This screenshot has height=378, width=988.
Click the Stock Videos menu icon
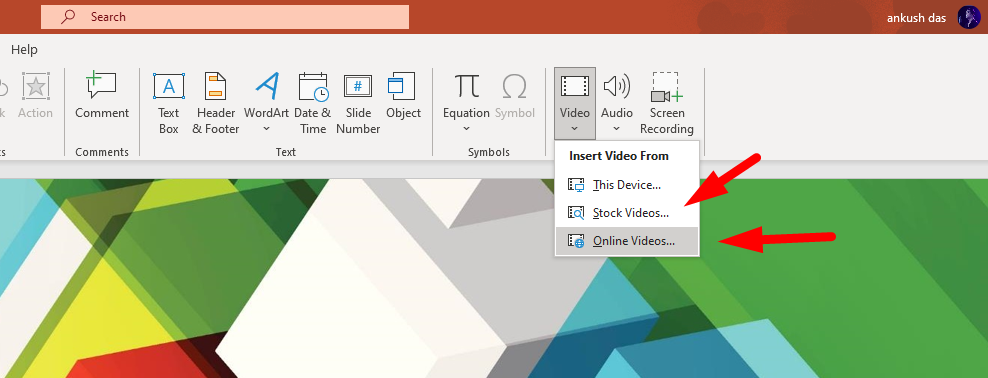[576, 213]
